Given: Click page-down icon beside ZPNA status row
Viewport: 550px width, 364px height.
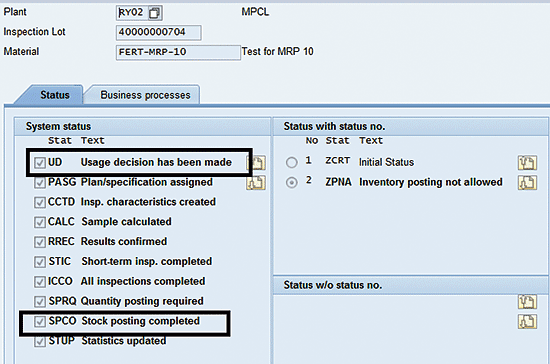Looking at the screenshot, I should tap(527, 183).
